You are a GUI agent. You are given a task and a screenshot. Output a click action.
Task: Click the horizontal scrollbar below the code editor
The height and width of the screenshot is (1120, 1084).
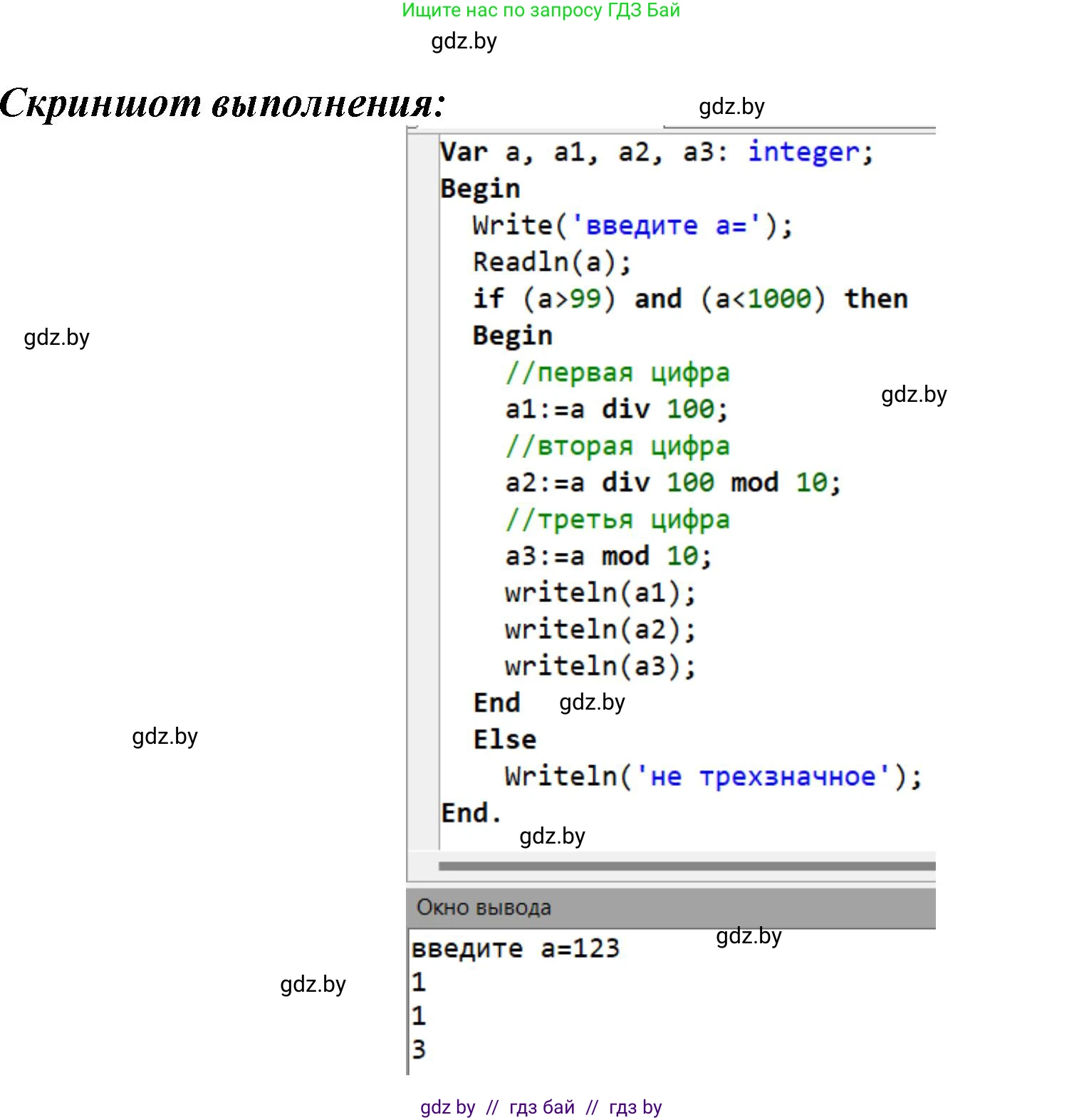pyautogui.click(x=686, y=866)
